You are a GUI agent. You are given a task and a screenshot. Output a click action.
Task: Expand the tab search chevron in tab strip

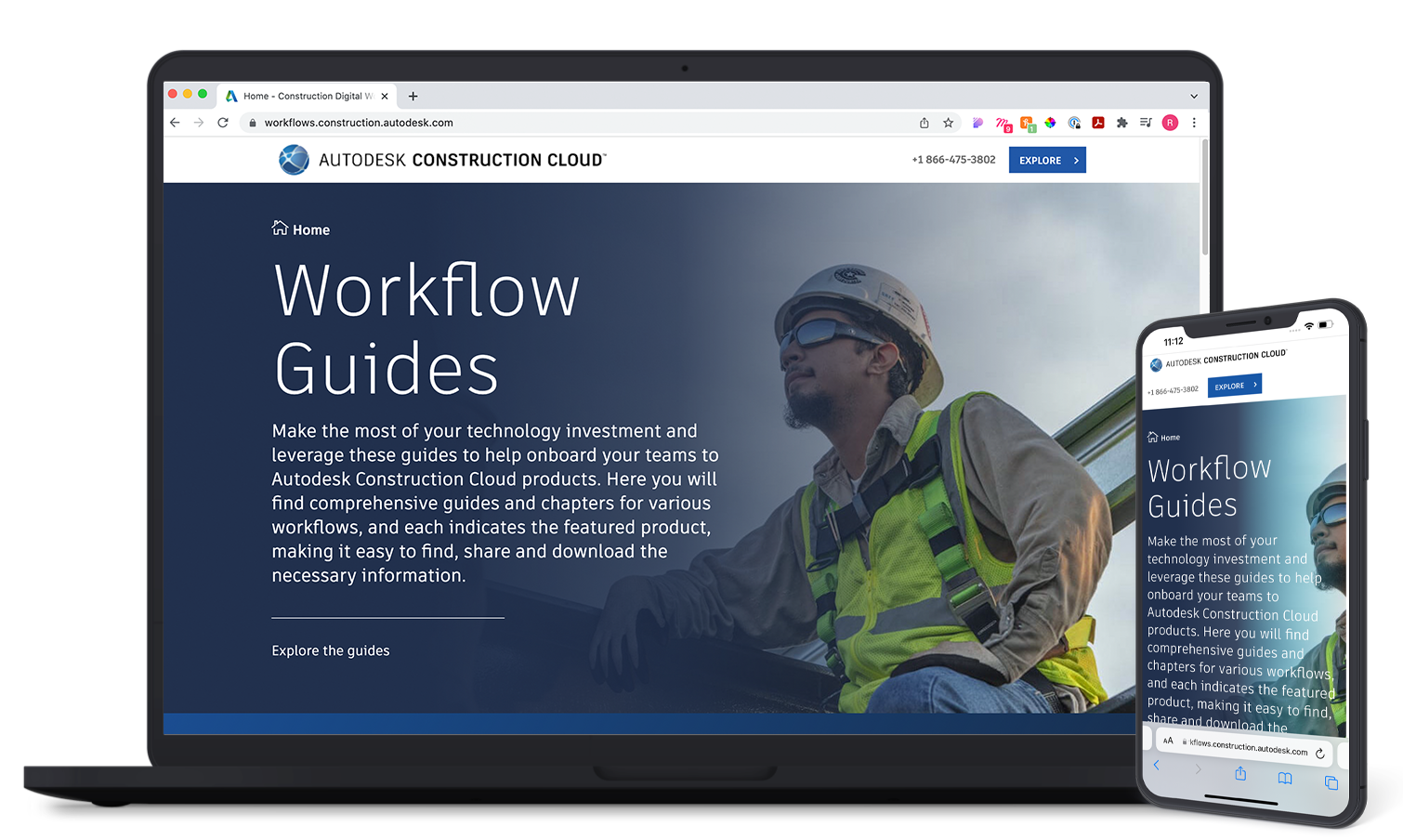(1194, 96)
